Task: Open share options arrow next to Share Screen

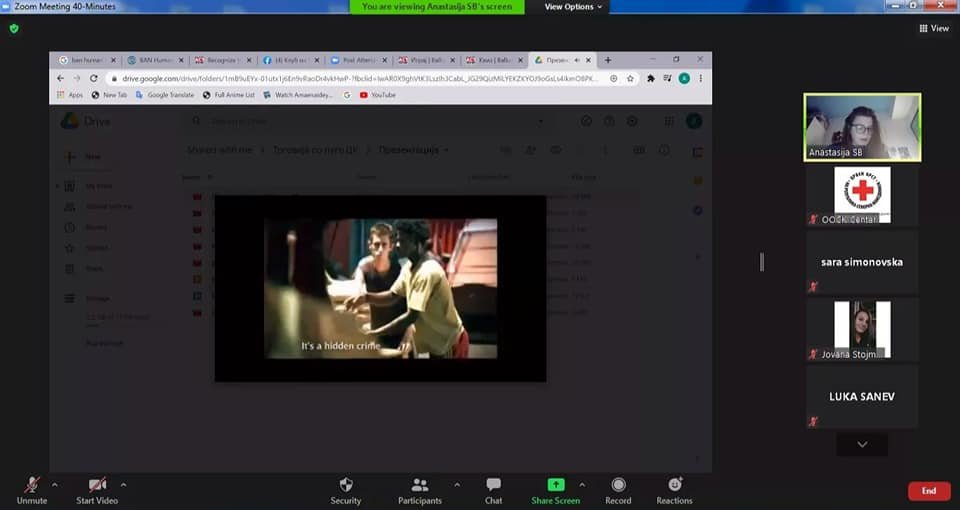Action: pyautogui.click(x=582, y=485)
